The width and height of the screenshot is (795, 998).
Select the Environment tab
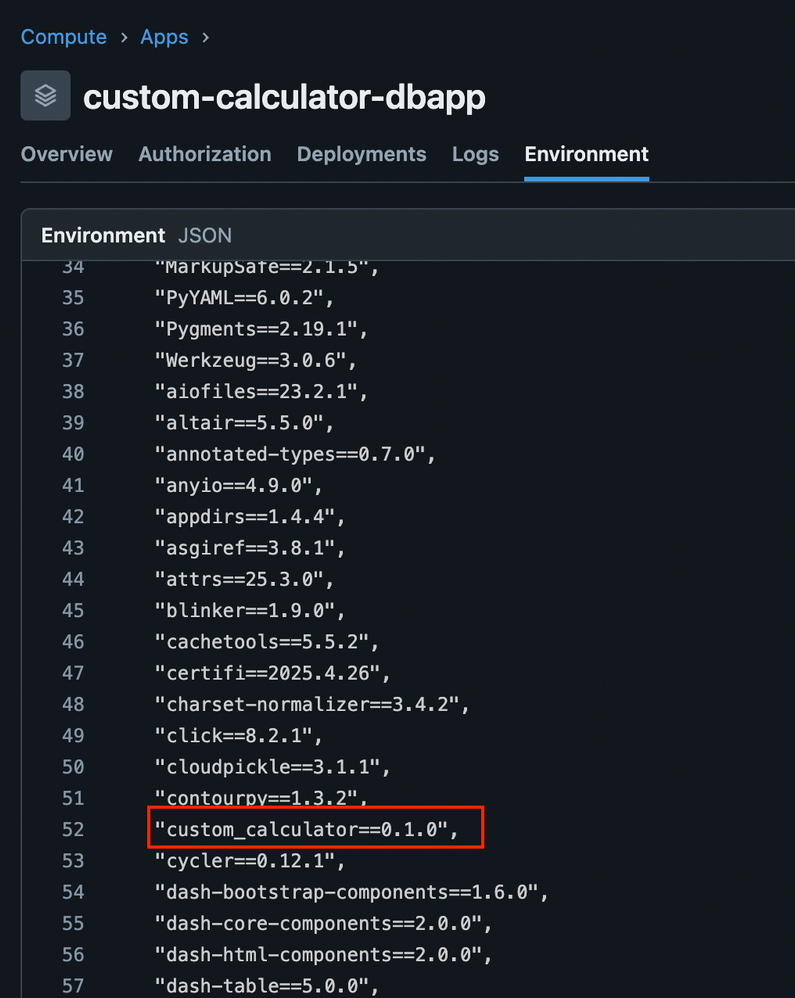point(586,154)
